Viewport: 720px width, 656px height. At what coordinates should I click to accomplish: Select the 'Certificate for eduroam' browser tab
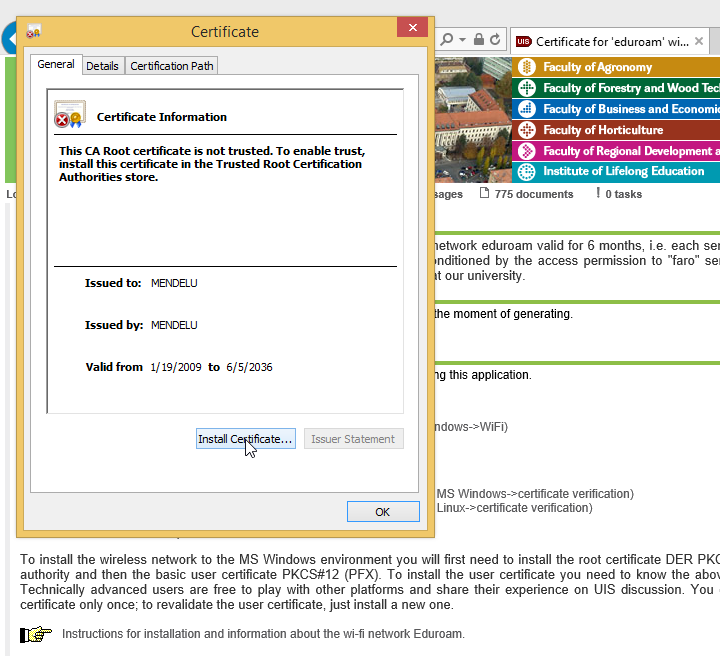(x=612, y=42)
